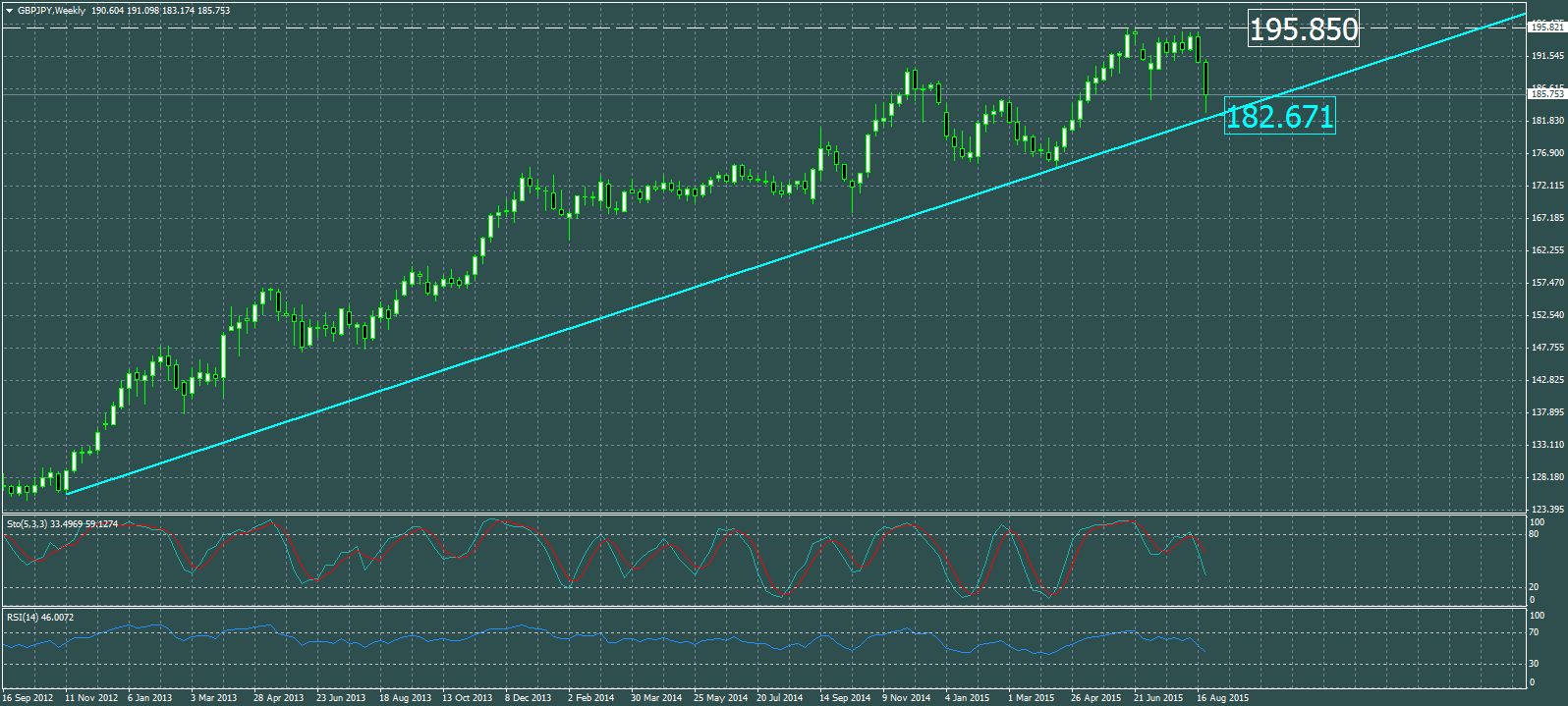The width and height of the screenshot is (1568, 706).
Task: Click the 172.115 level on price scale
Action: pos(1547,186)
